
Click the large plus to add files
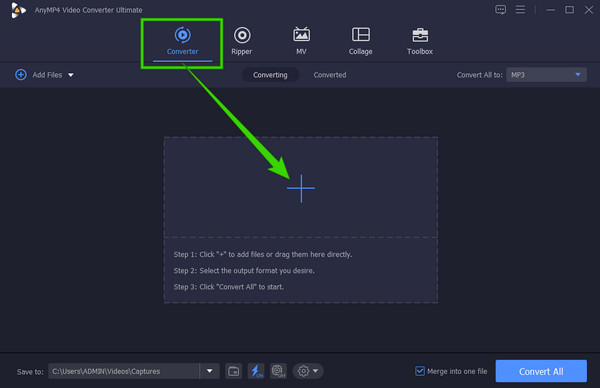coord(301,188)
